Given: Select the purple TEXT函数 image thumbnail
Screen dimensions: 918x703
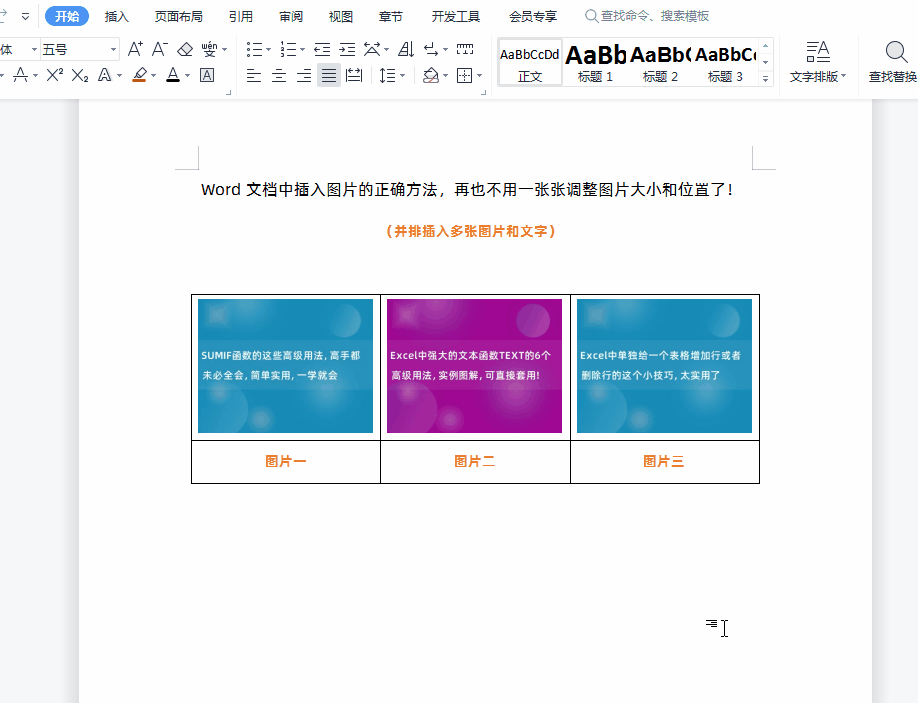Looking at the screenshot, I should click(474, 366).
